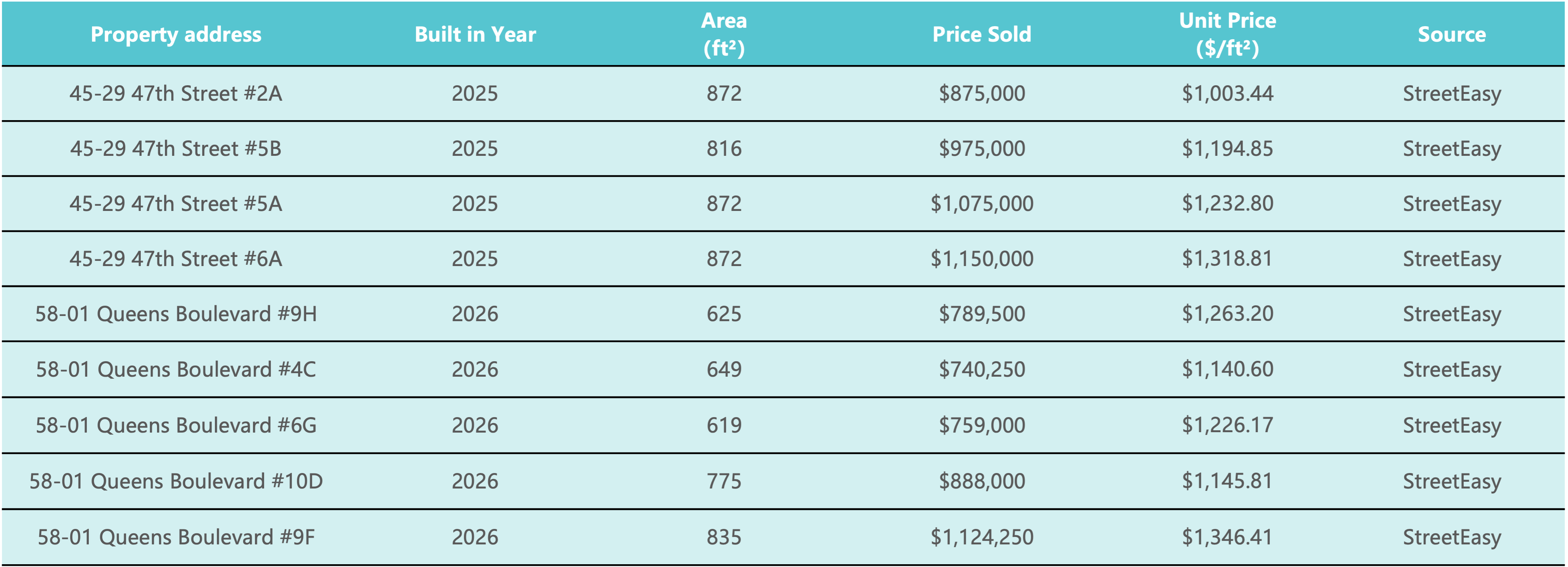
Task: Click the Property address column header
Action: point(176,34)
